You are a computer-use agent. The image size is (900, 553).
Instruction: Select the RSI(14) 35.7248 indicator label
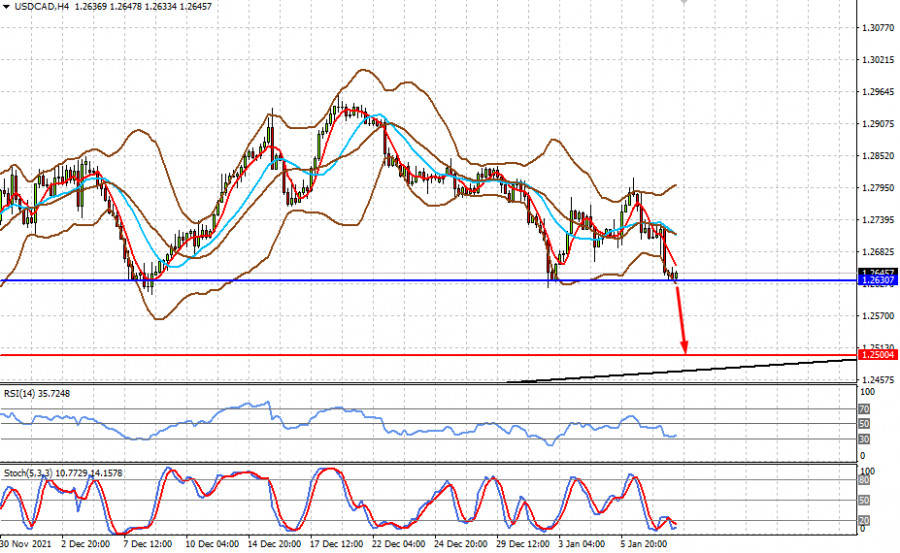click(x=37, y=393)
